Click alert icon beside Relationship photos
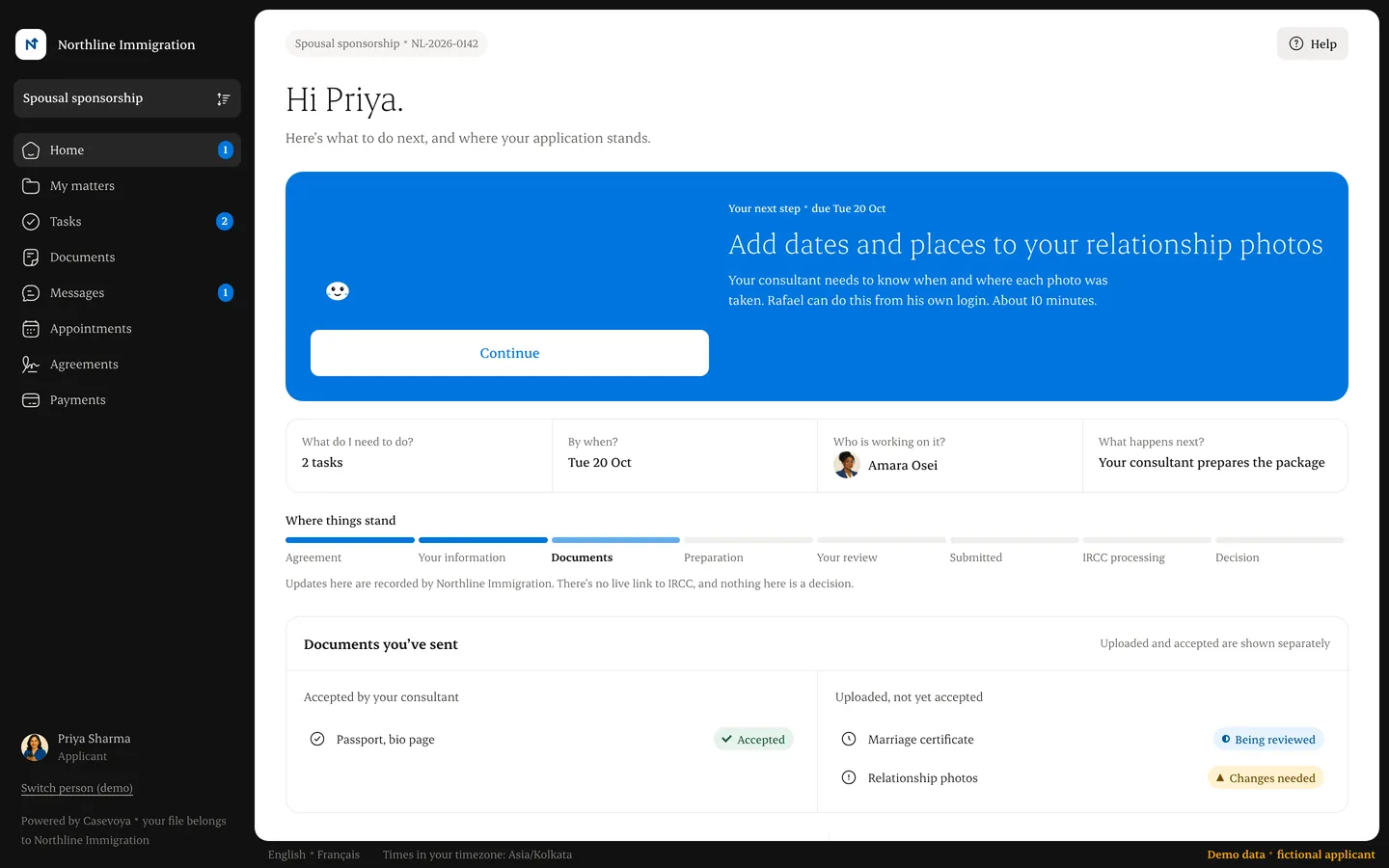The width and height of the screenshot is (1389, 868). tap(849, 777)
